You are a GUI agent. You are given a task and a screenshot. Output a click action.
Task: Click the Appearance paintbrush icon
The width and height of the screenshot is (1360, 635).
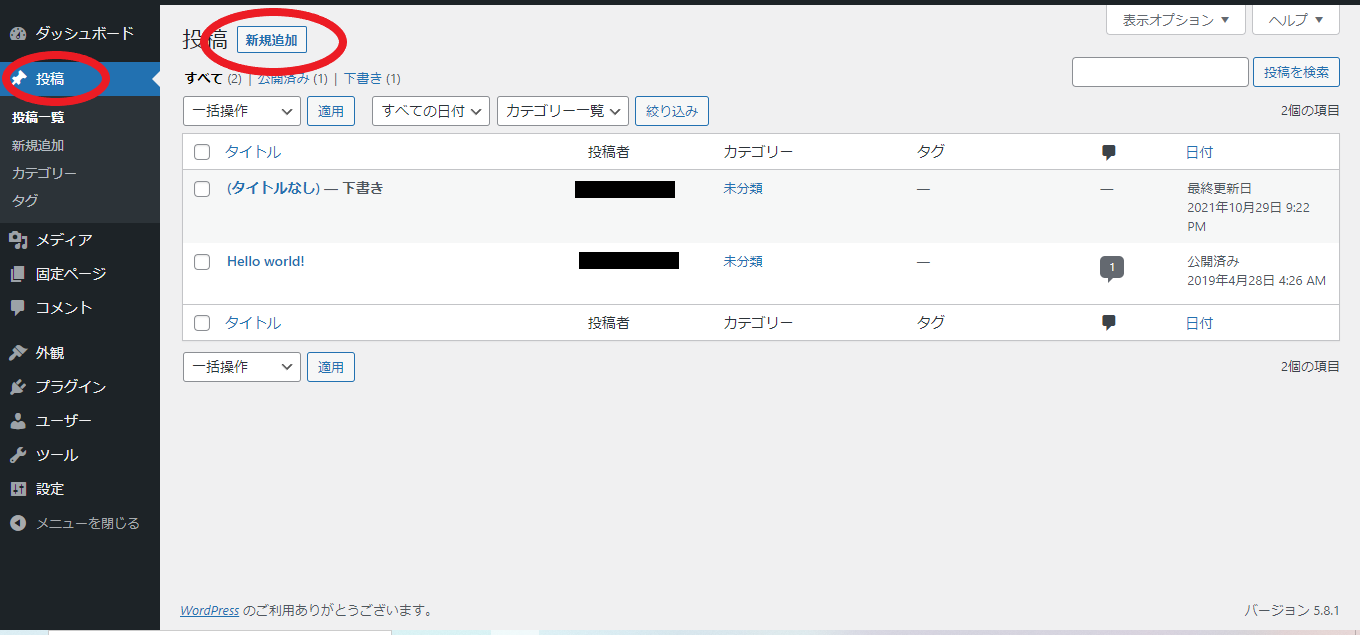(x=18, y=353)
